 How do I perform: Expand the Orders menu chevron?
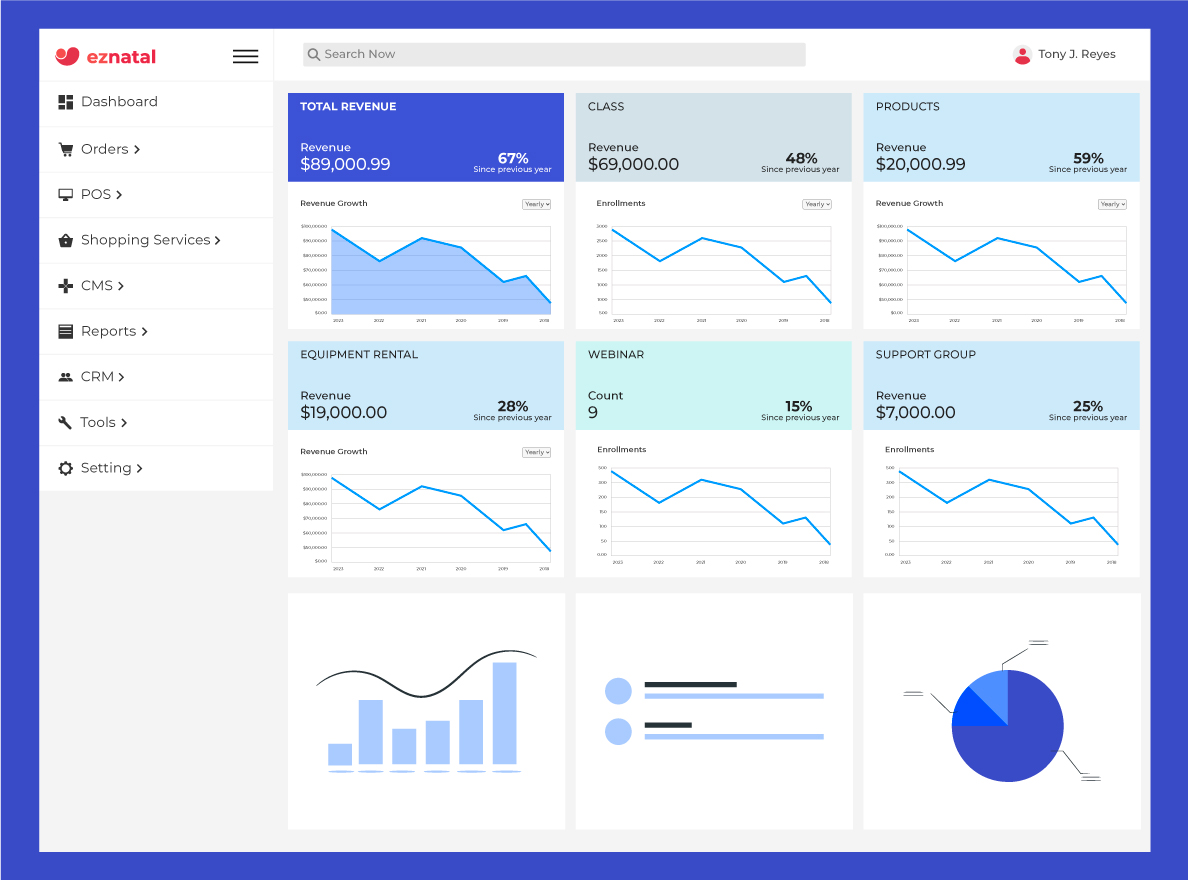[x=137, y=150]
